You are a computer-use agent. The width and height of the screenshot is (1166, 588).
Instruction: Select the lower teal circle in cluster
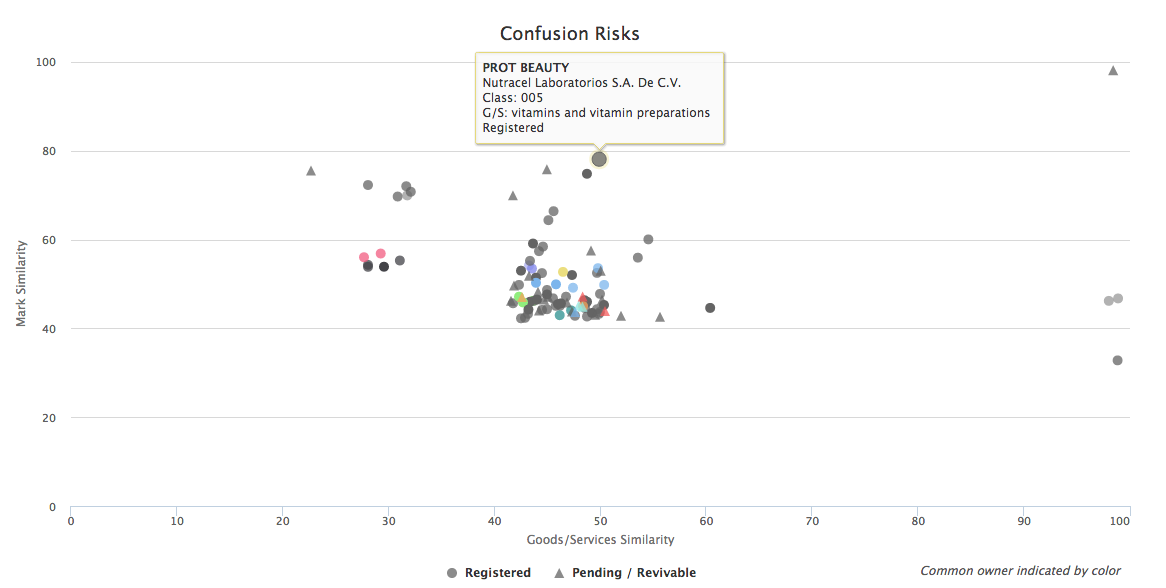(560, 315)
